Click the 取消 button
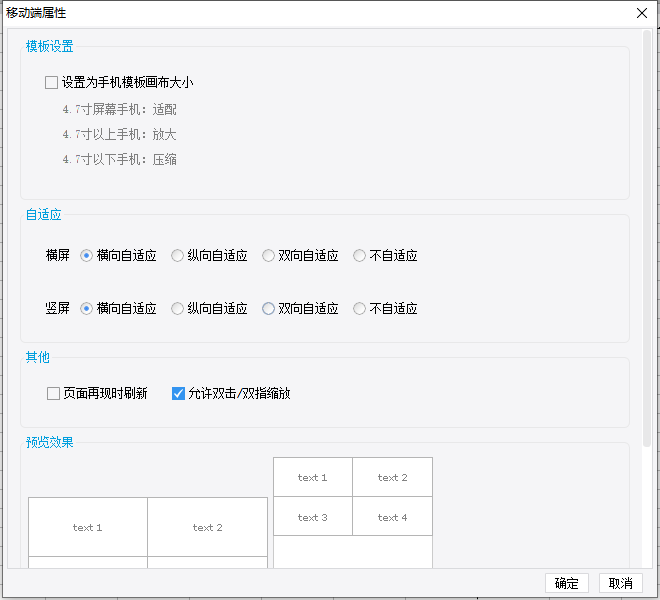This screenshot has width=660, height=600. point(621,583)
